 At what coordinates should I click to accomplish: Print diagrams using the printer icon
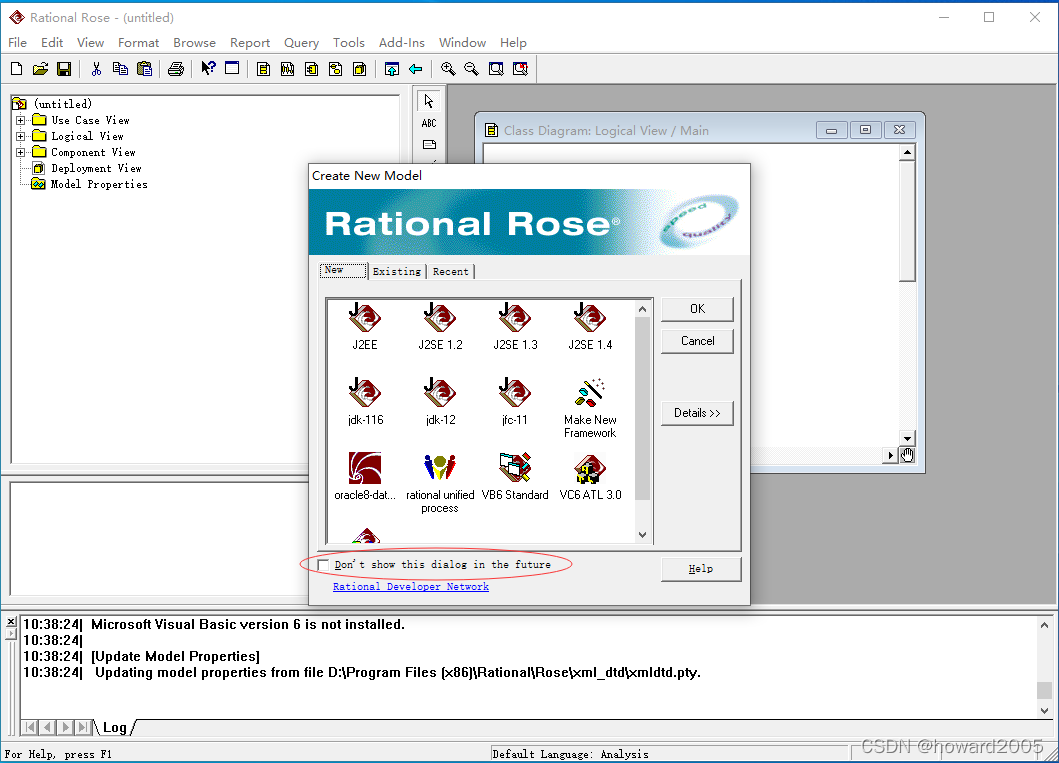[176, 68]
